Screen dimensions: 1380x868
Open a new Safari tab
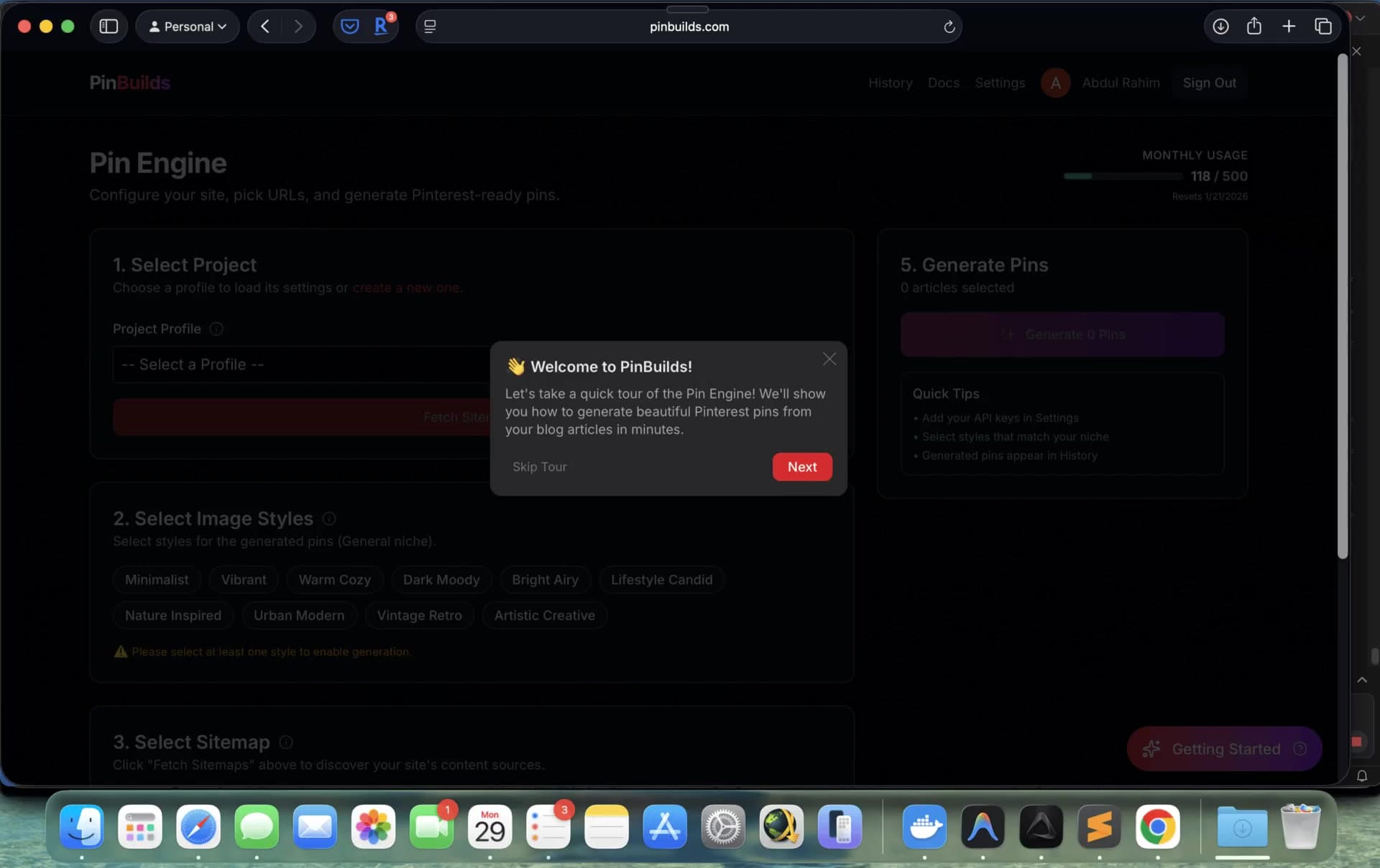click(x=1289, y=27)
